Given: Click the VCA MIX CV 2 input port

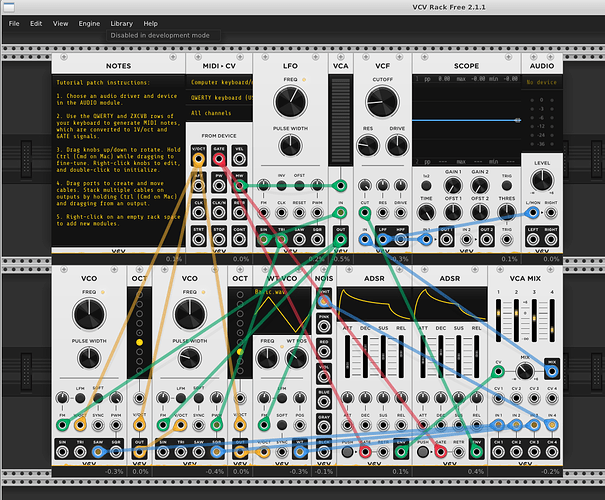Looking at the screenshot, I should click(516, 398).
